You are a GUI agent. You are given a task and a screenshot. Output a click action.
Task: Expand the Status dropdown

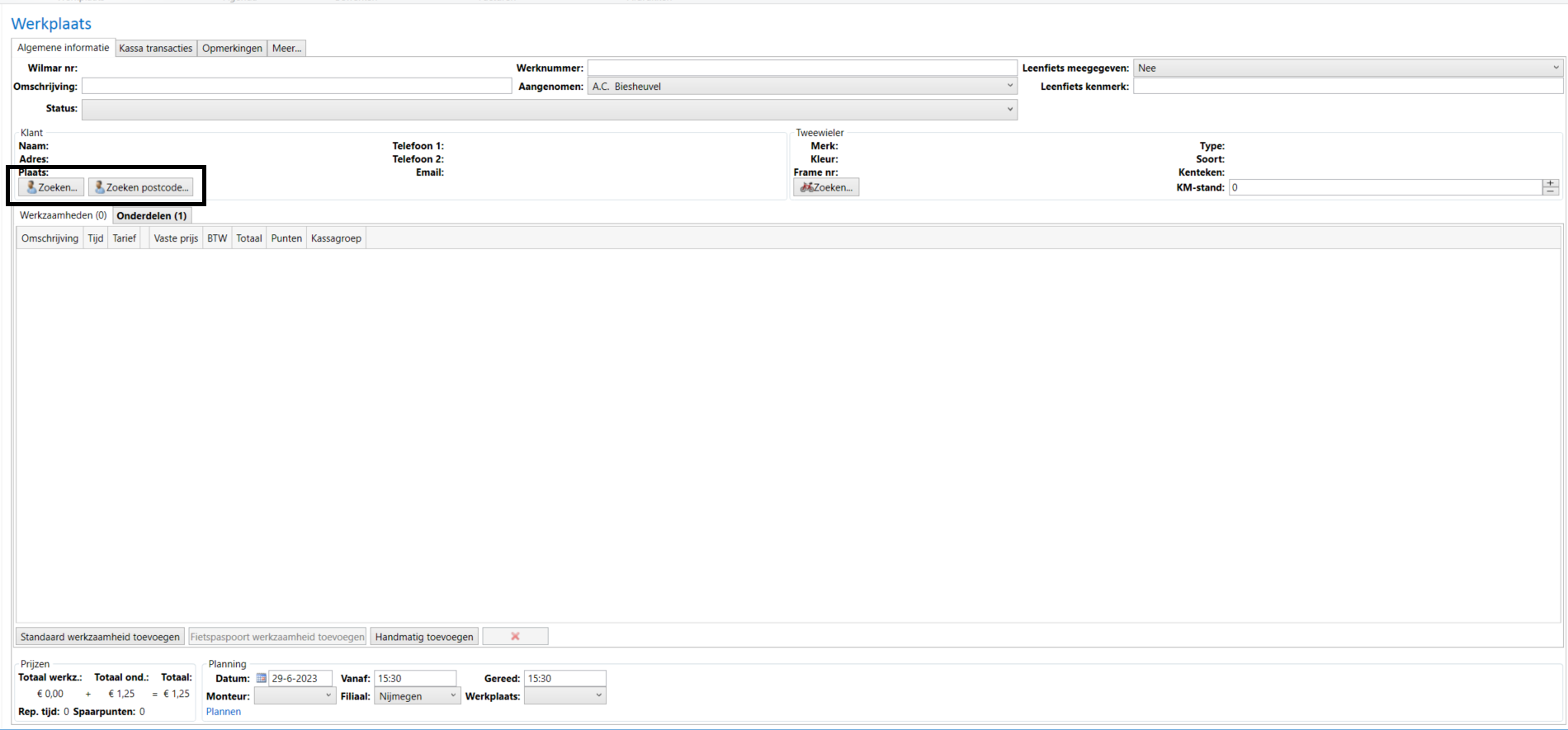1009,109
